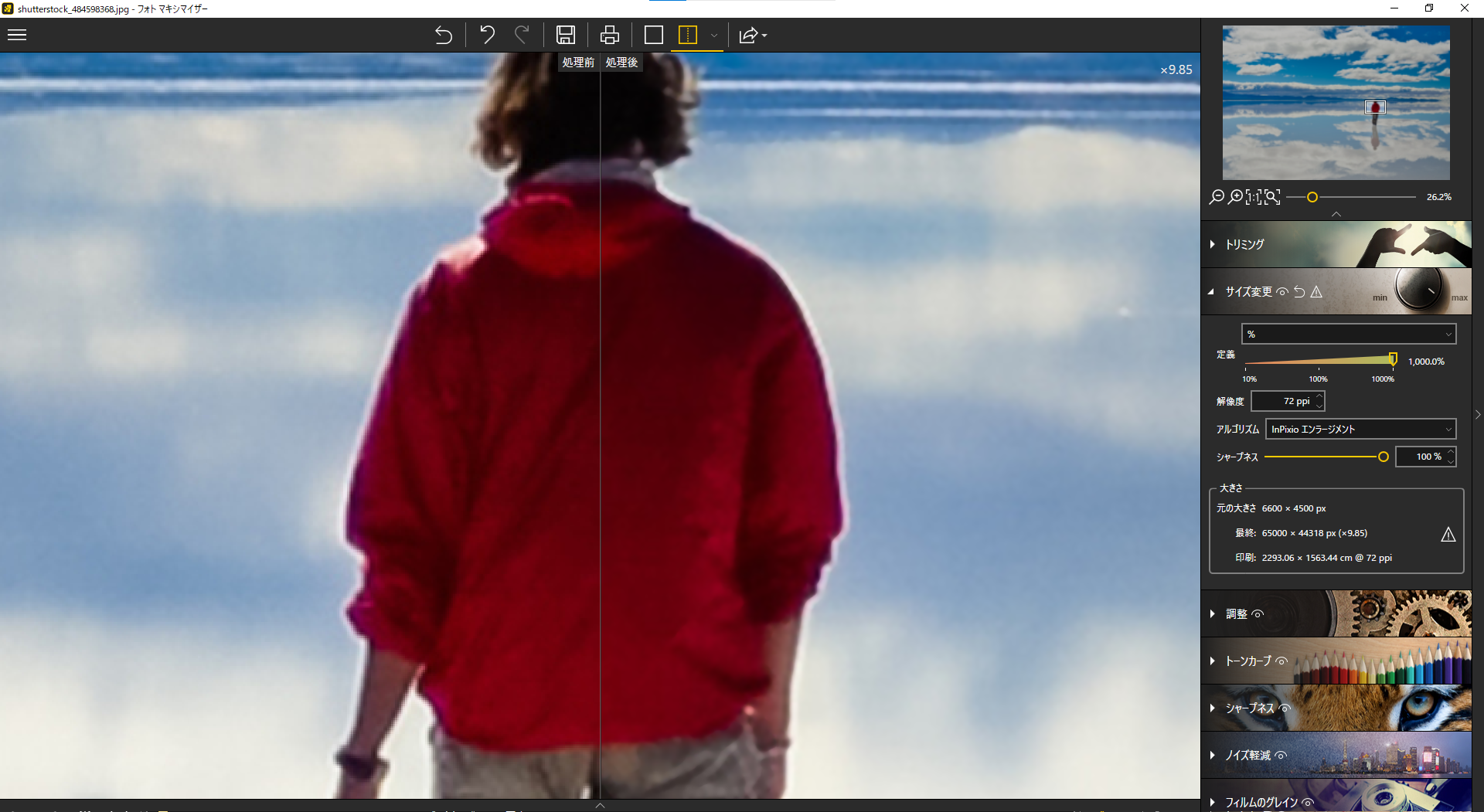Switch to the 処理前 tab
This screenshot has width=1484, height=812.
pyautogui.click(x=578, y=63)
